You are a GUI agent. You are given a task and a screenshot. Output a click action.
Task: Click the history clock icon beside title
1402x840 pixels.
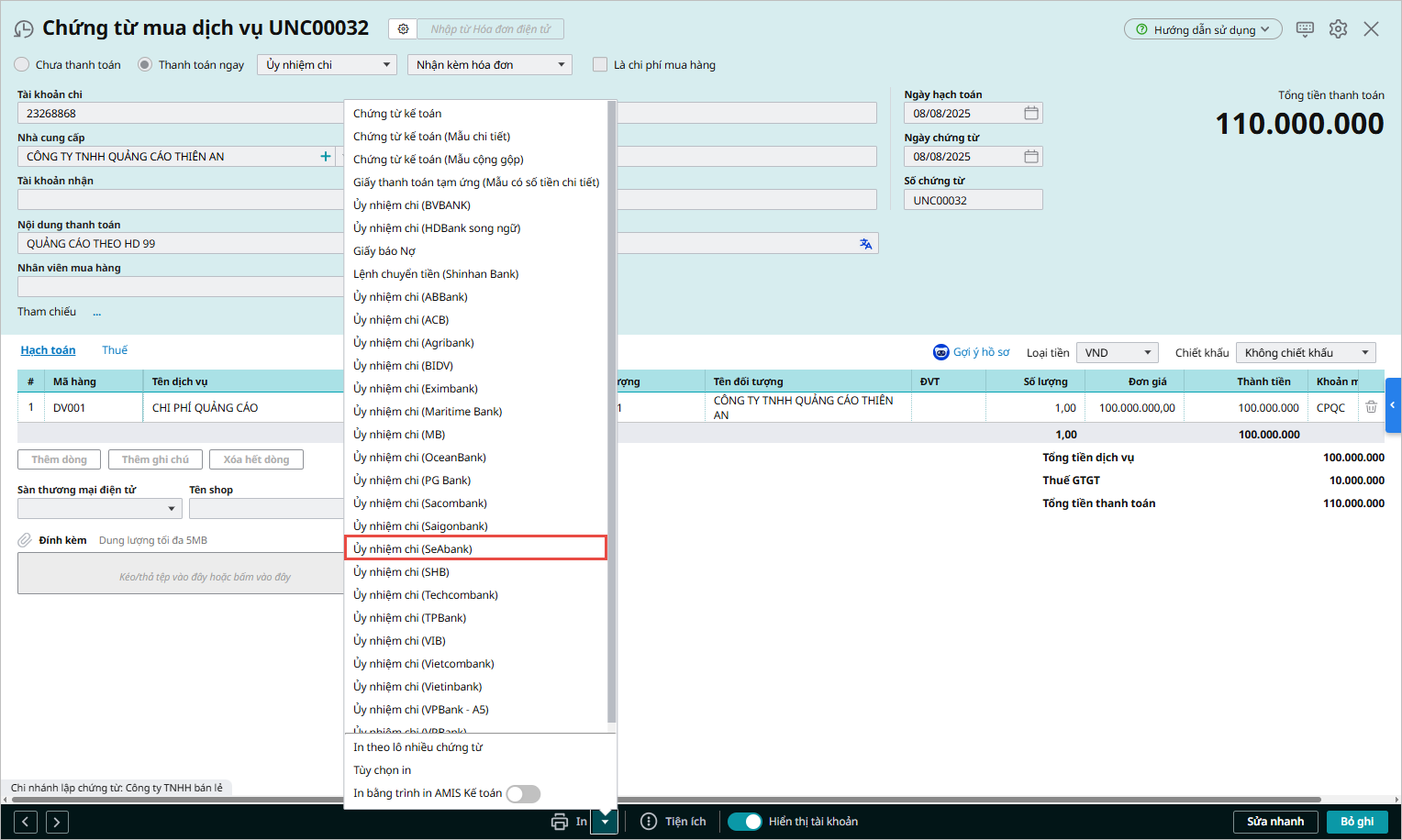point(24,29)
